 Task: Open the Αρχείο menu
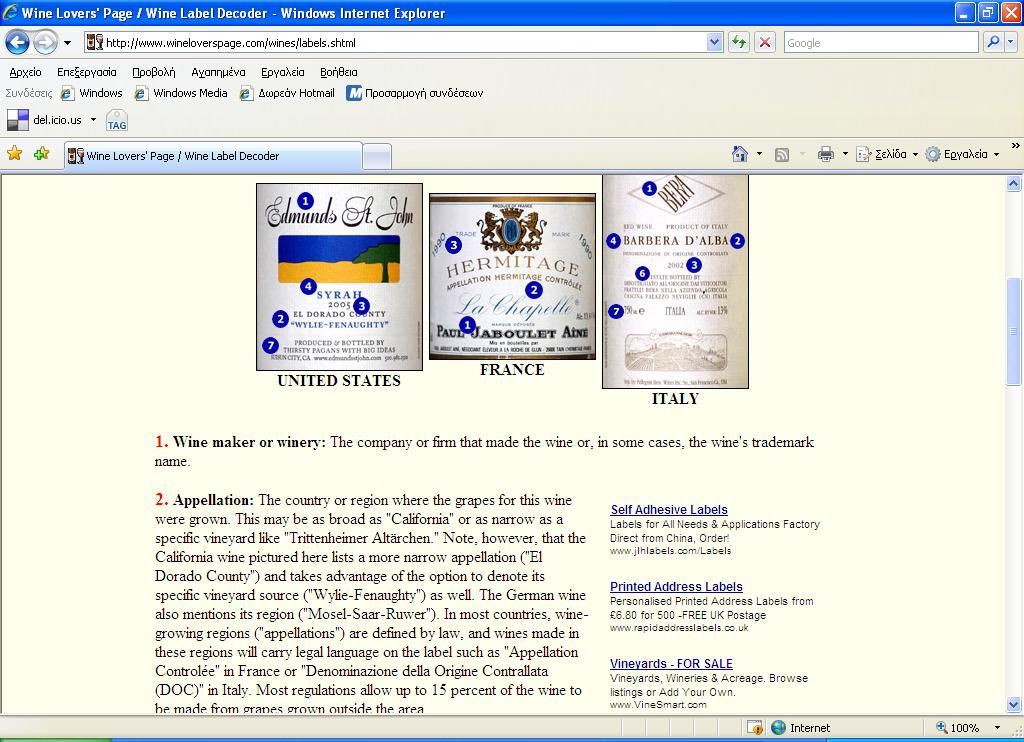25,73
